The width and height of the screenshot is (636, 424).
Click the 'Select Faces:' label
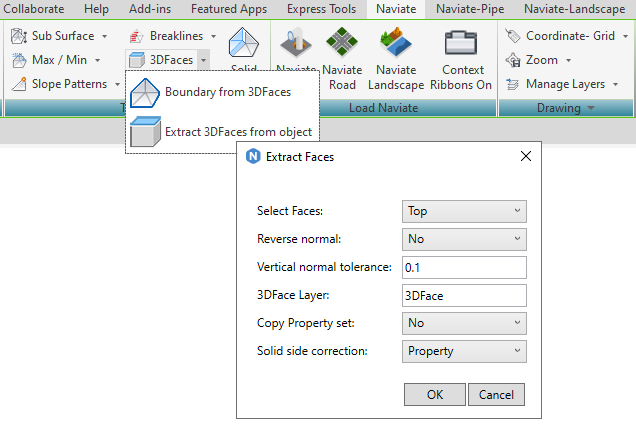[290, 211]
